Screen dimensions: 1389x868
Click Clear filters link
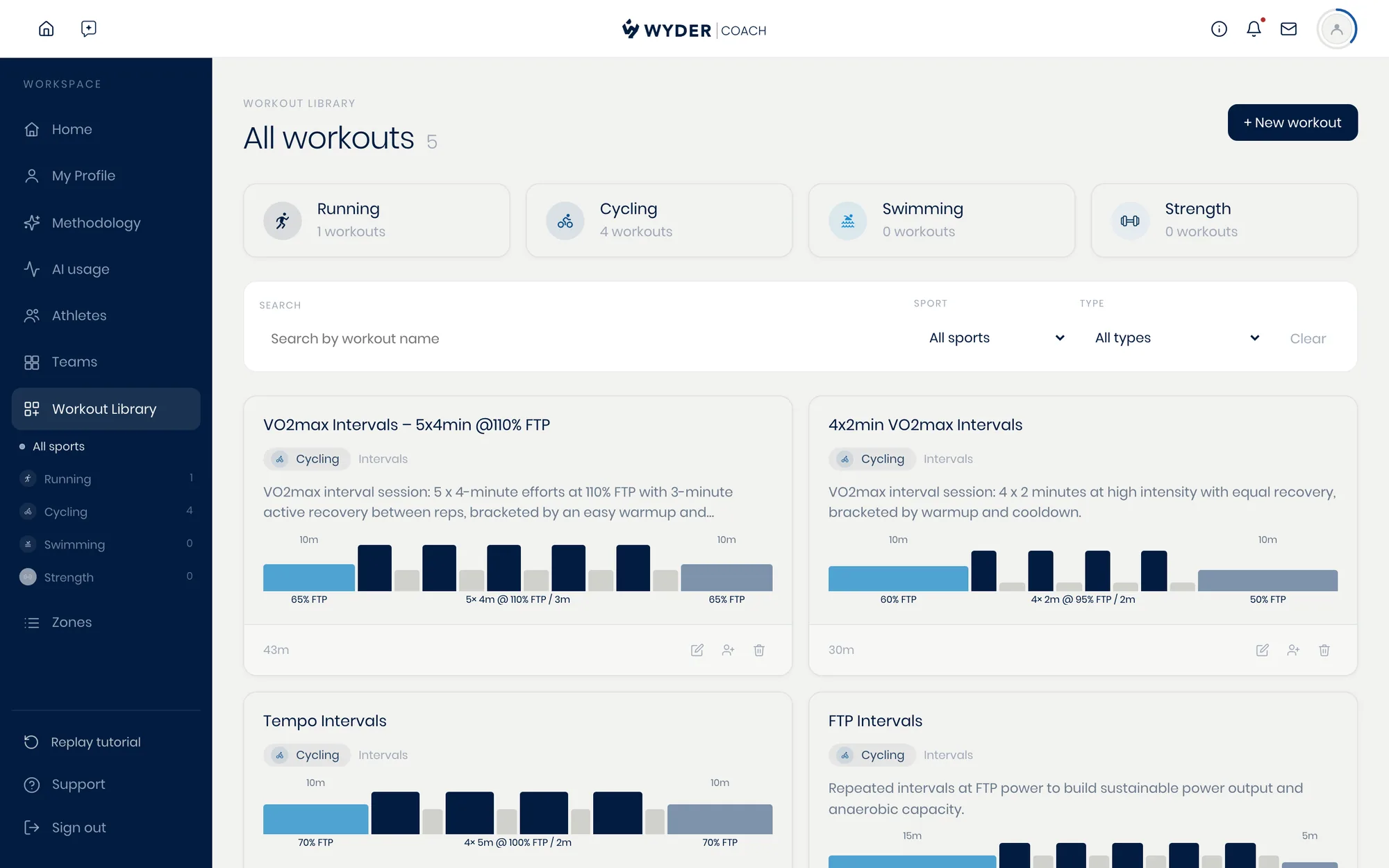(1308, 339)
